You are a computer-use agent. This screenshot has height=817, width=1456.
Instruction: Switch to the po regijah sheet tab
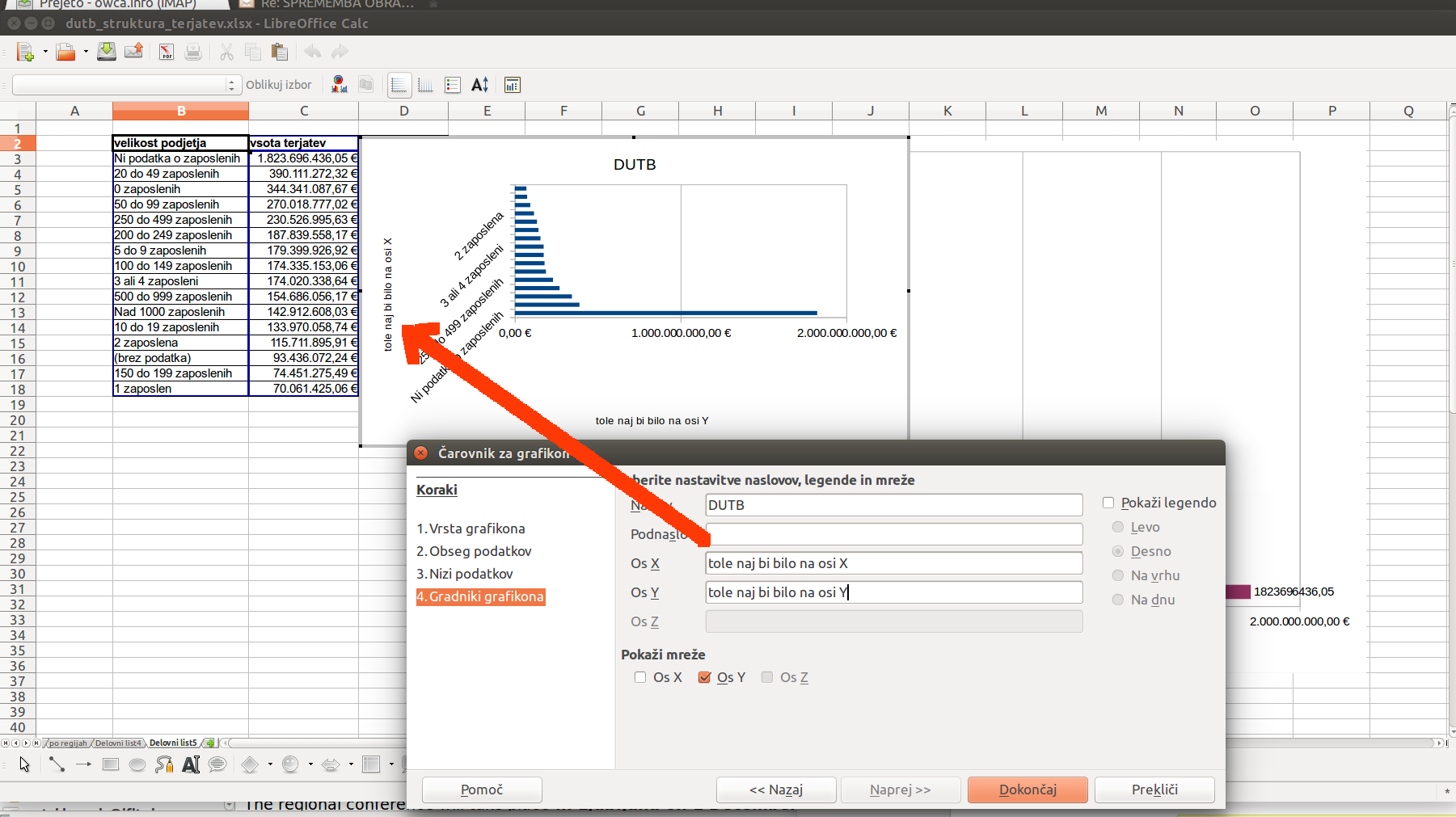[x=68, y=743]
